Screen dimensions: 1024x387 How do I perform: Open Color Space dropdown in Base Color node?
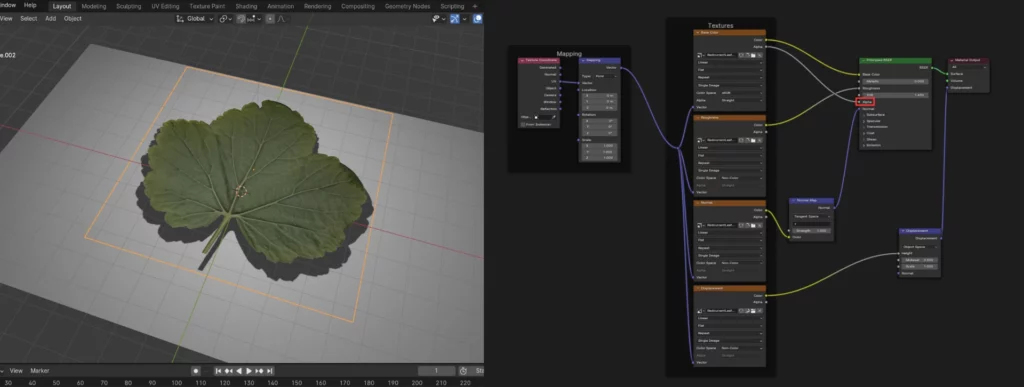click(742, 93)
